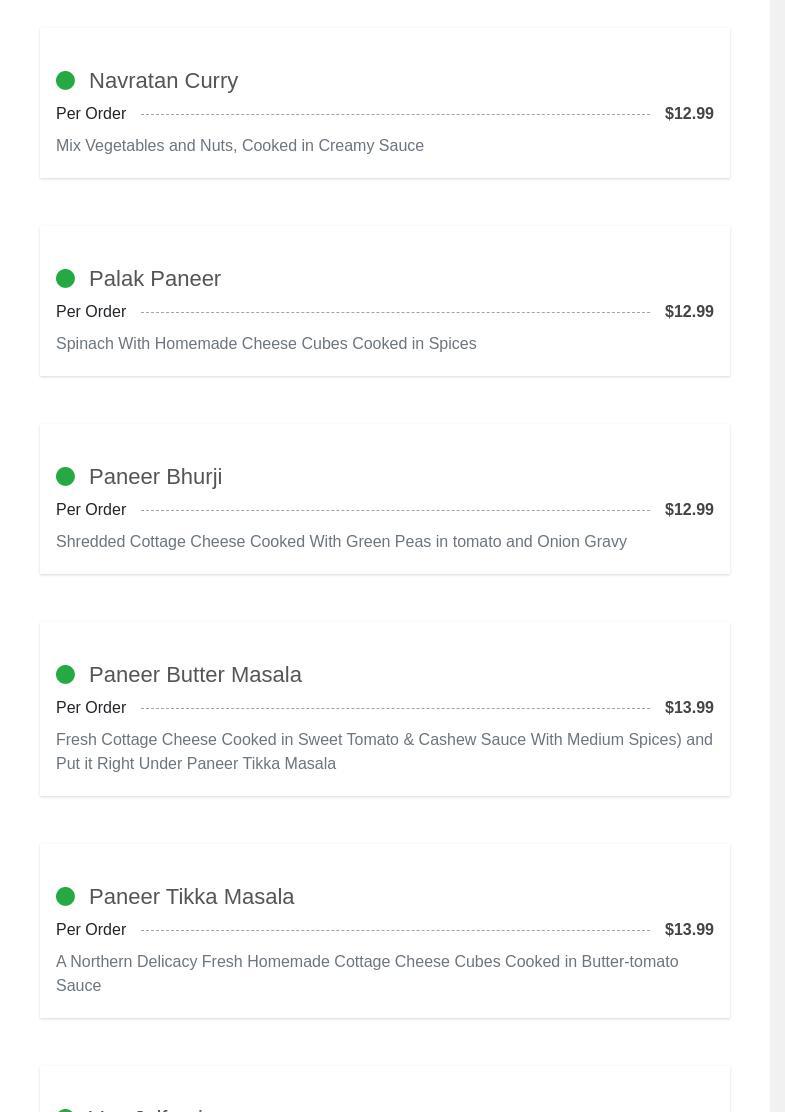Image resolution: width=785 pixels, height=1112 pixels.
Task: Select the Palak Paneer dish title
Action: 155,279
